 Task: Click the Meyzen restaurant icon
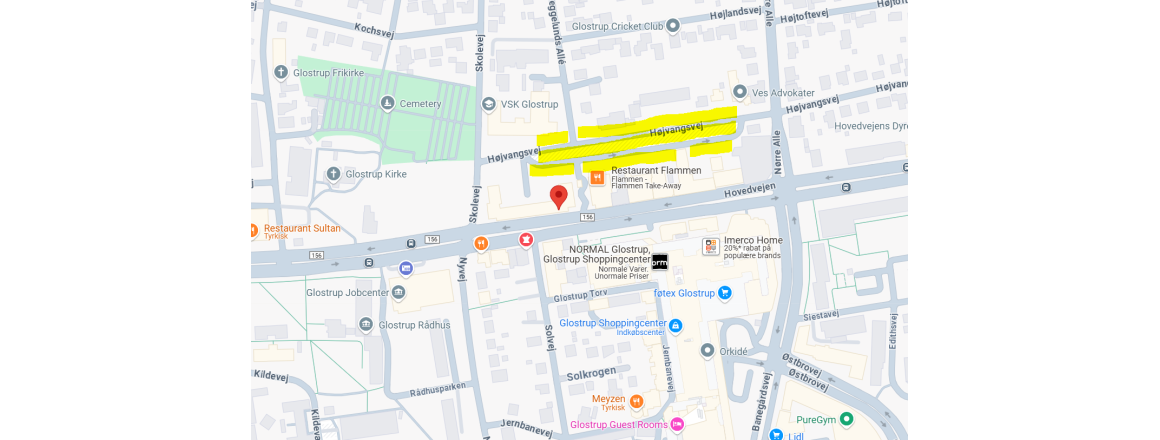(635, 402)
